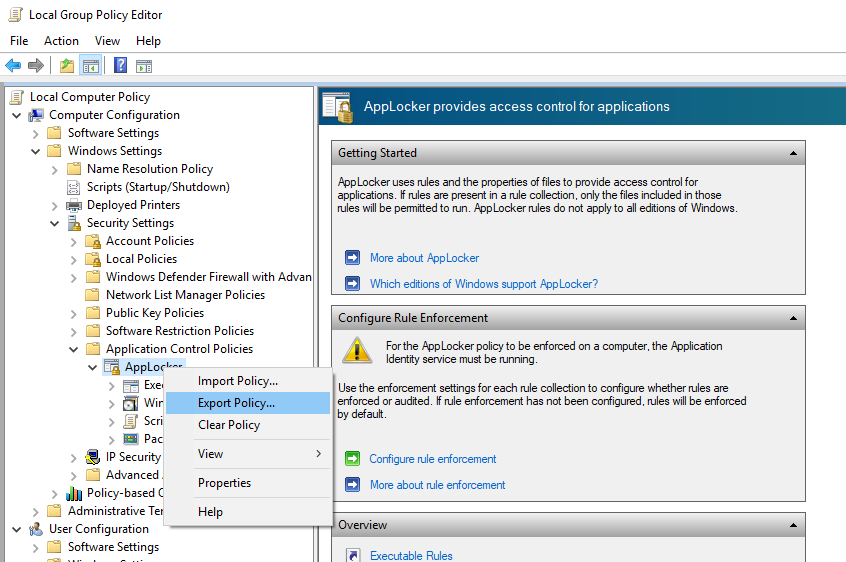This screenshot has width=846, height=562.
Task: Click the Back arrow toolbar icon
Action: 13,66
